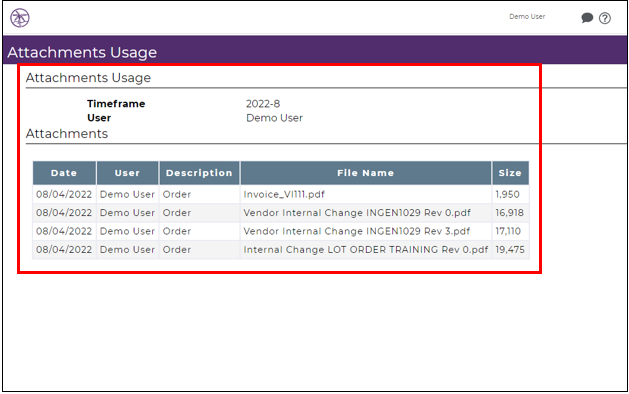
Task: Sort by the Description column header
Action: [x=199, y=173]
